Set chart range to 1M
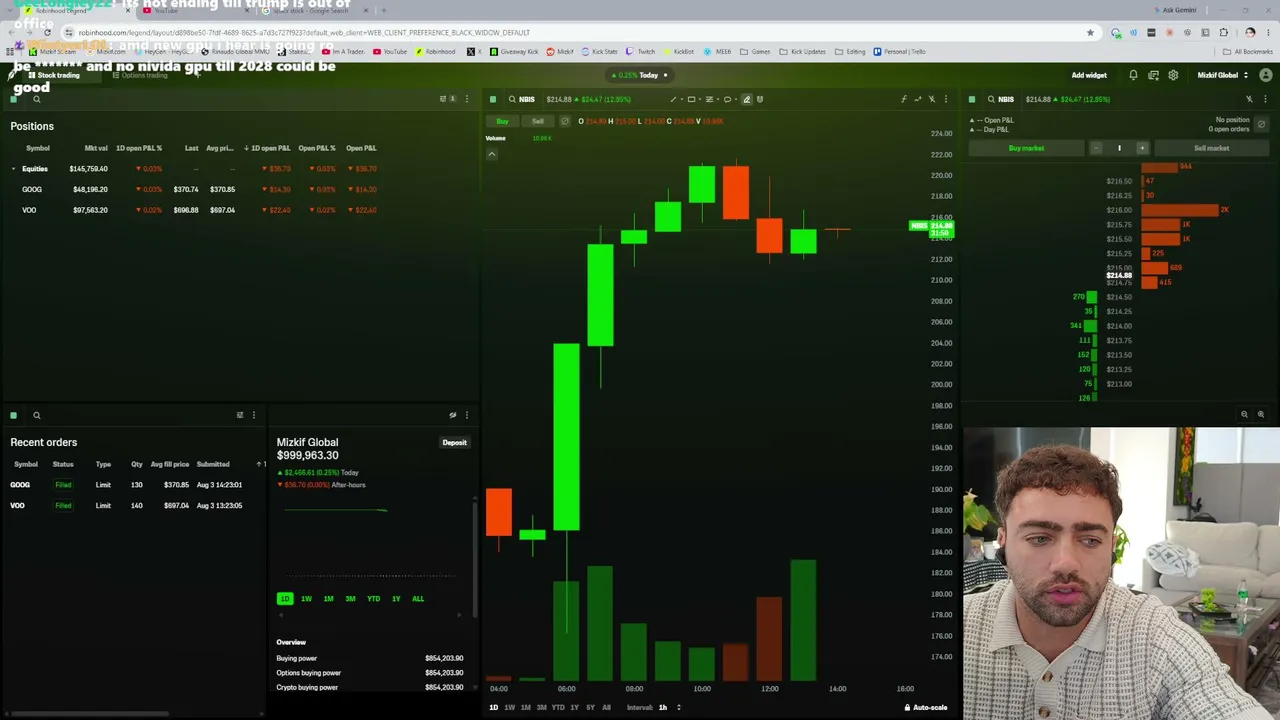This screenshot has width=1280, height=720. [x=525, y=707]
